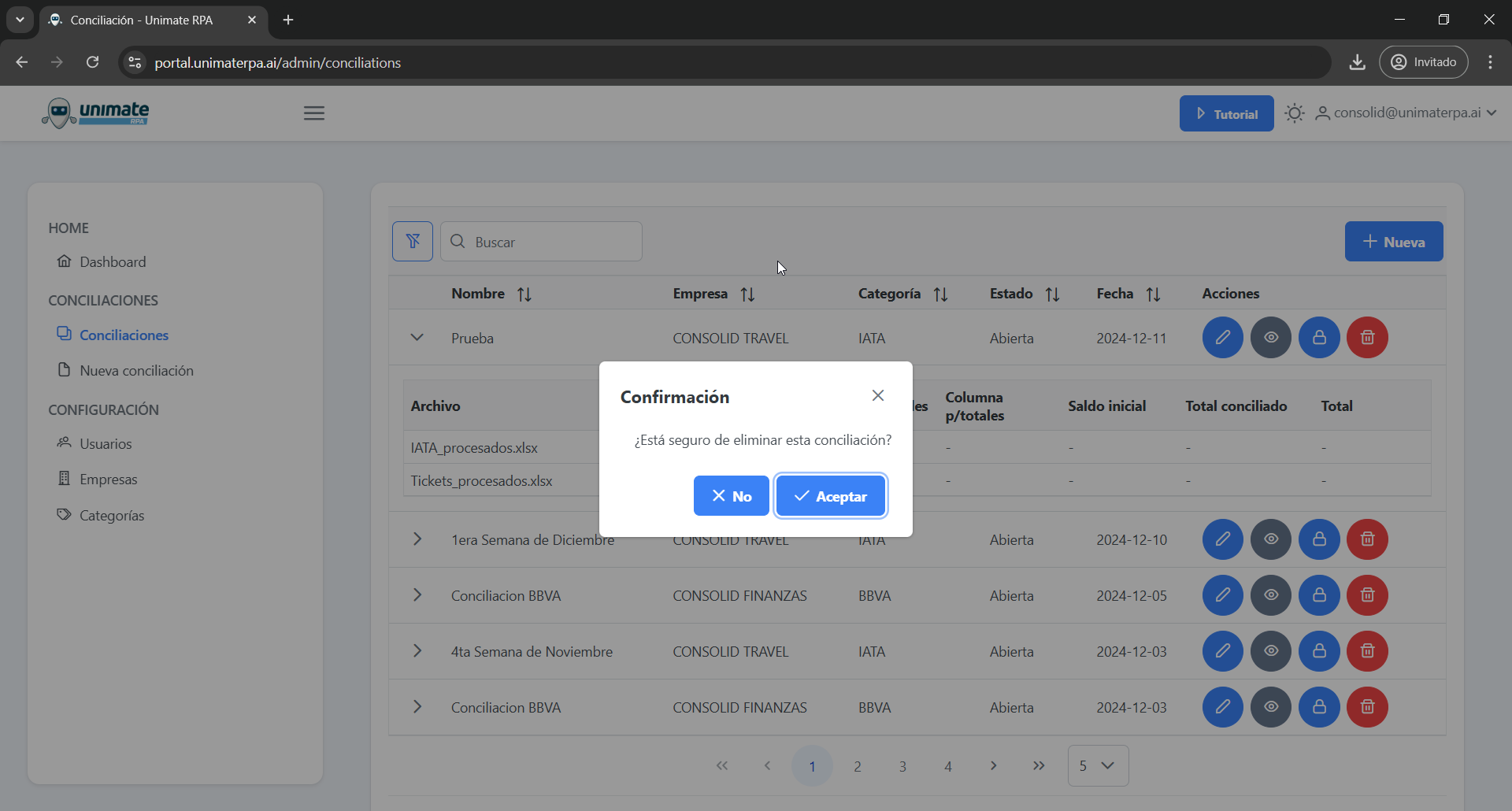Click the eye view icon for Prueba
Screen dimensions: 1512x811
[x=1271, y=338]
